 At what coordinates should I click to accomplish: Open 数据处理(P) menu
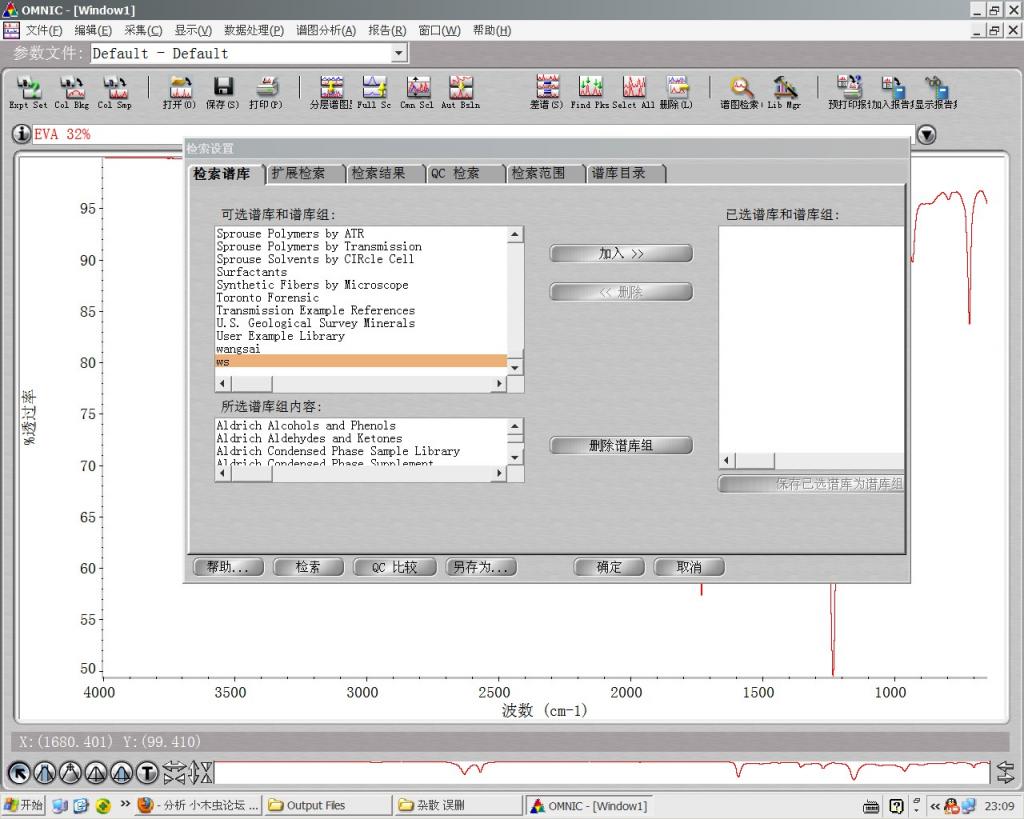click(254, 31)
